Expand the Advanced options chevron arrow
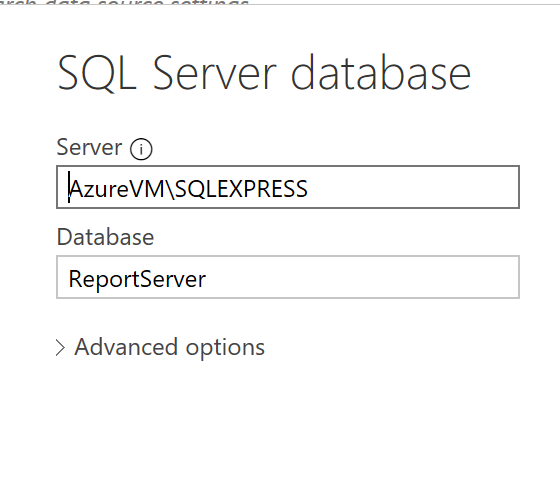 click(60, 348)
